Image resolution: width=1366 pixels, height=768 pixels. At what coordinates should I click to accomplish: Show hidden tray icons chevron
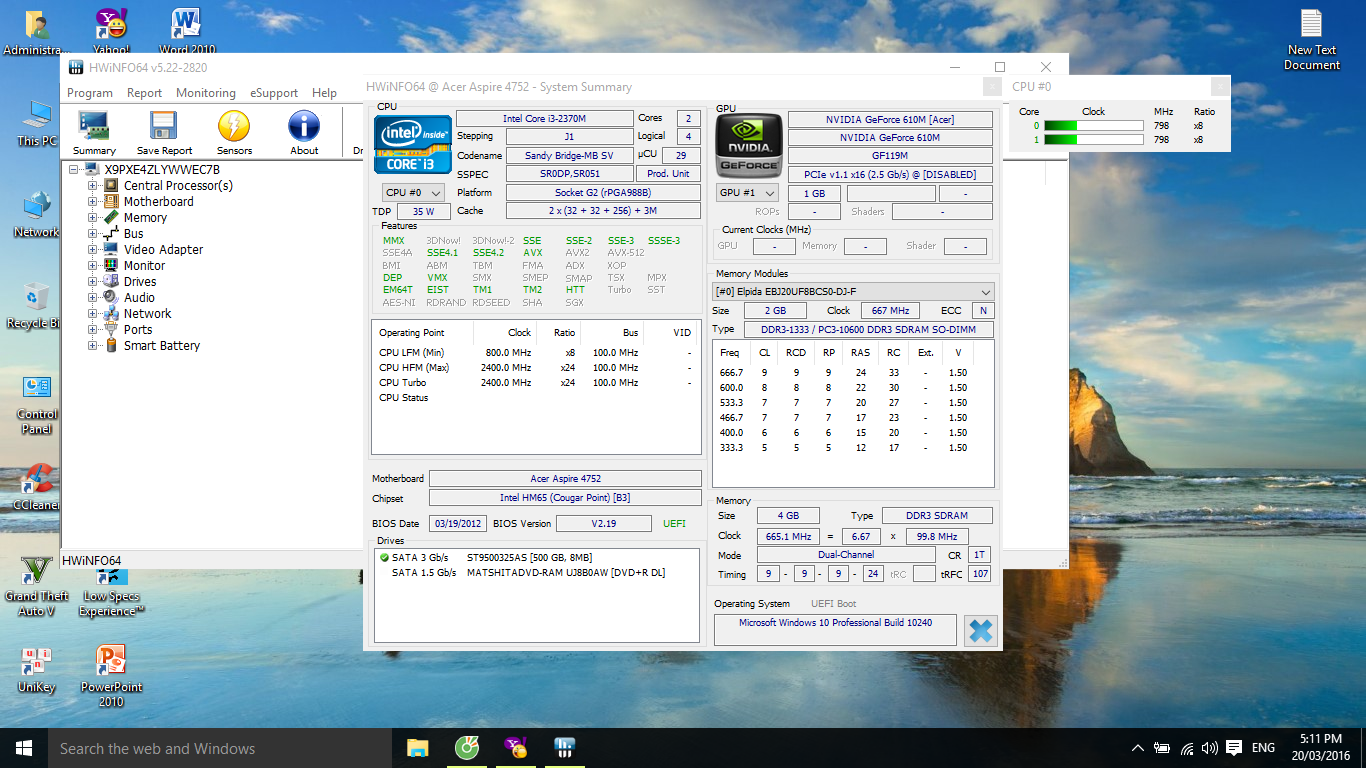tap(1138, 748)
